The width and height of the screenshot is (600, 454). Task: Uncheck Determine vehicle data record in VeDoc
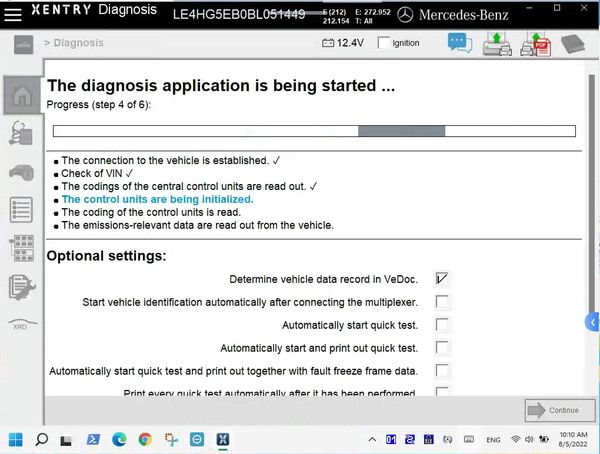tap(442, 279)
